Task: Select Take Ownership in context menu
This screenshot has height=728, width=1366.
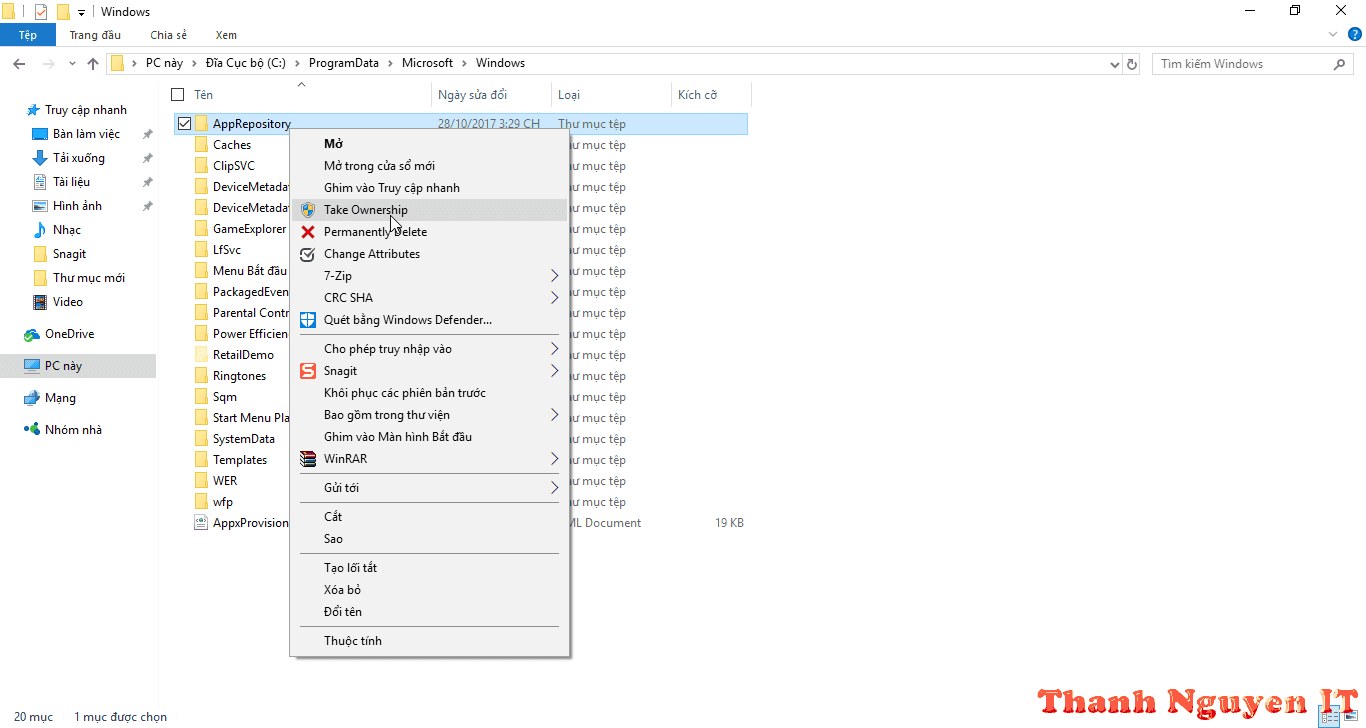Action: coord(430,210)
